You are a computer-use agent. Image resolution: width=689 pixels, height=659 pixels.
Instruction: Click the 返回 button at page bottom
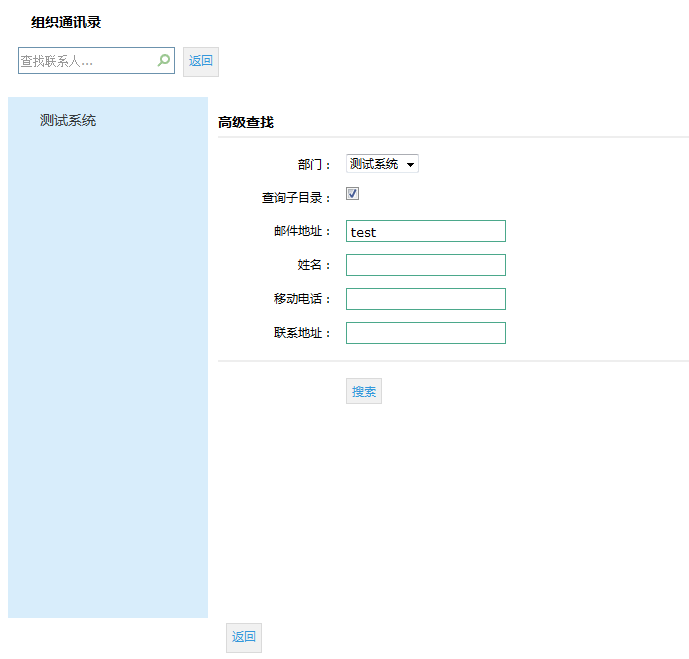tap(244, 637)
